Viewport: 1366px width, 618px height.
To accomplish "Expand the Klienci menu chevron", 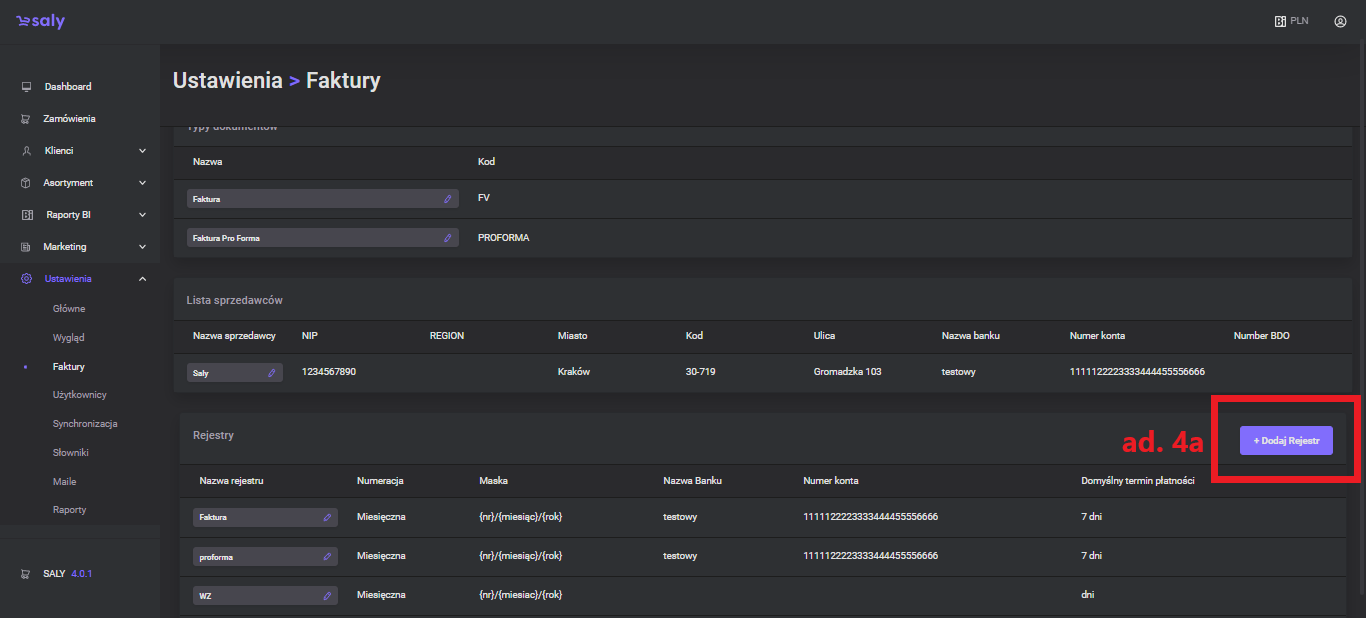I will [142, 151].
